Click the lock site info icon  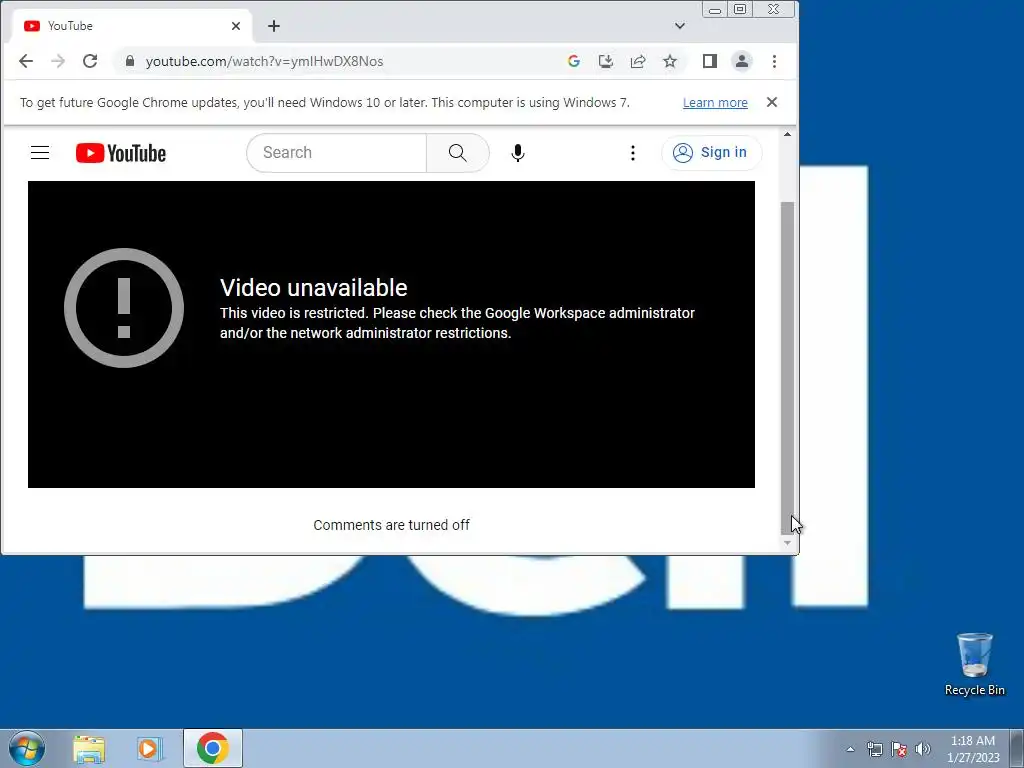click(130, 61)
